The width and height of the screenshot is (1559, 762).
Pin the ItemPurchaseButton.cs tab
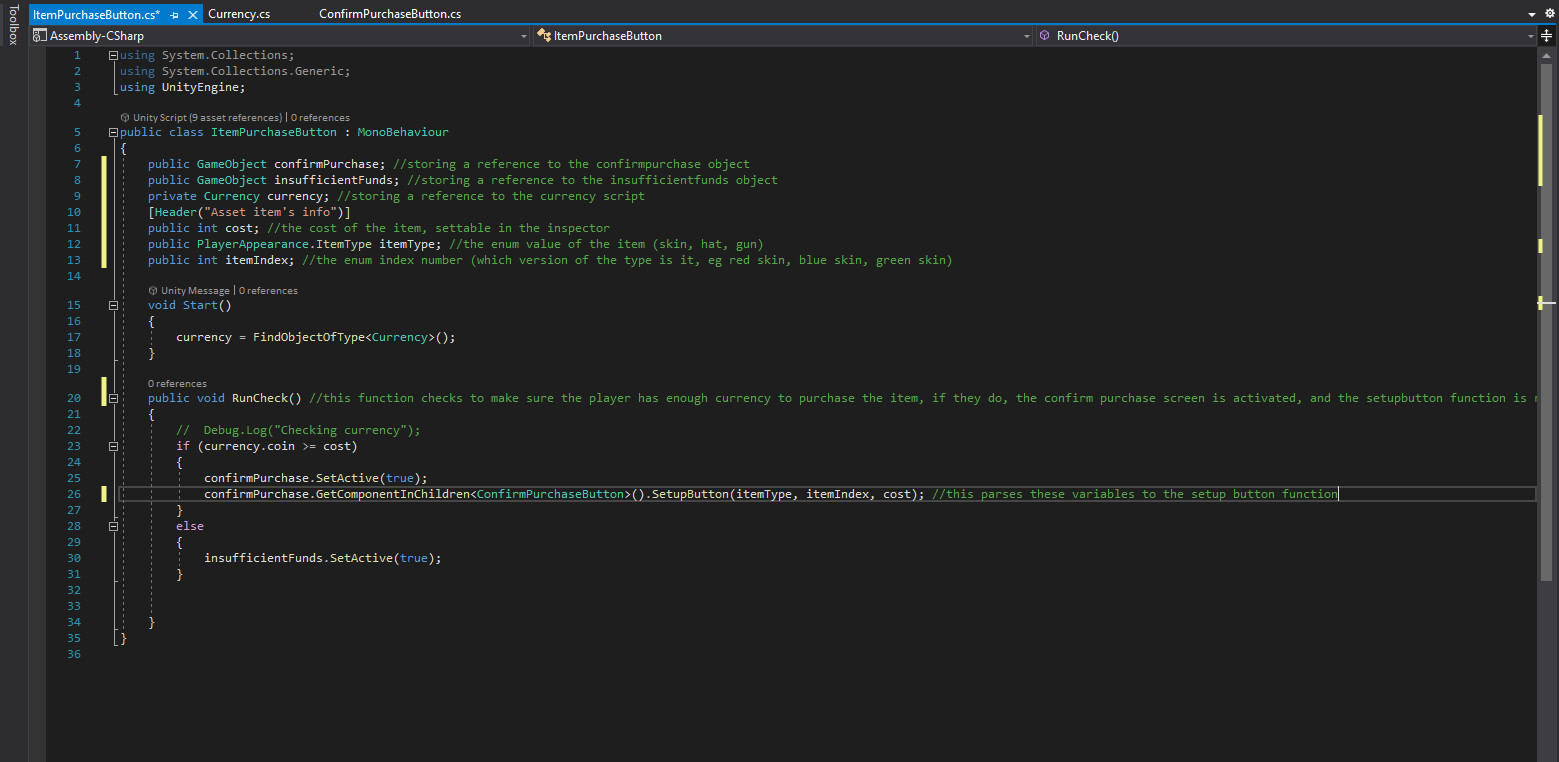click(x=175, y=15)
